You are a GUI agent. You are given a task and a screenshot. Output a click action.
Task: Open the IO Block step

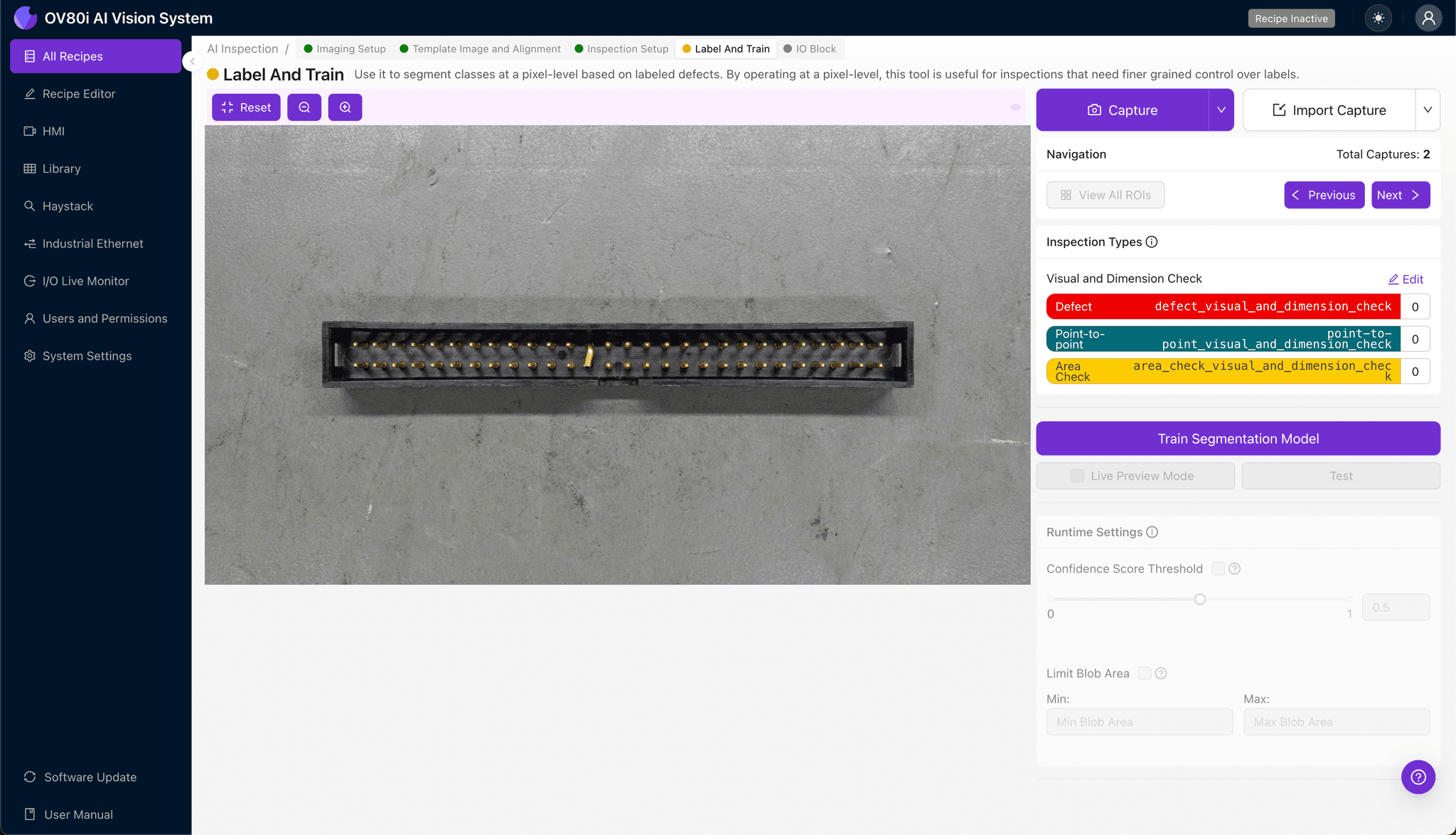(810, 48)
